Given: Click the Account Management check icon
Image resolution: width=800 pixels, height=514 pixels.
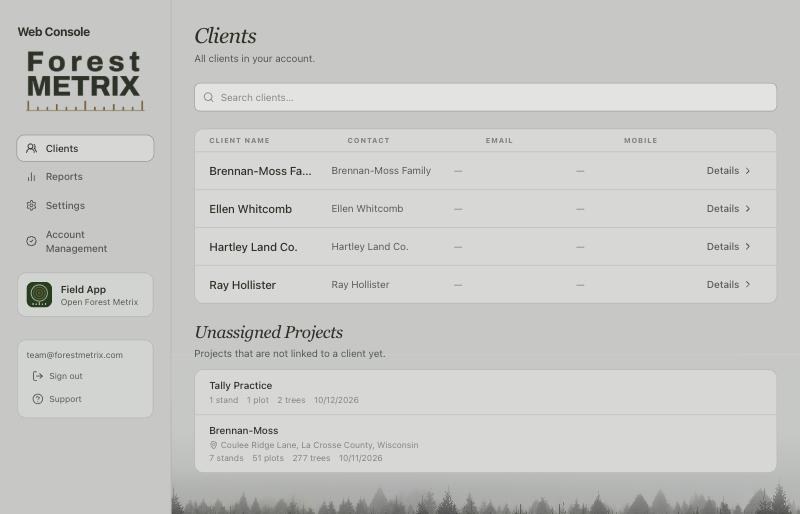Looking at the screenshot, I should 32,241.
